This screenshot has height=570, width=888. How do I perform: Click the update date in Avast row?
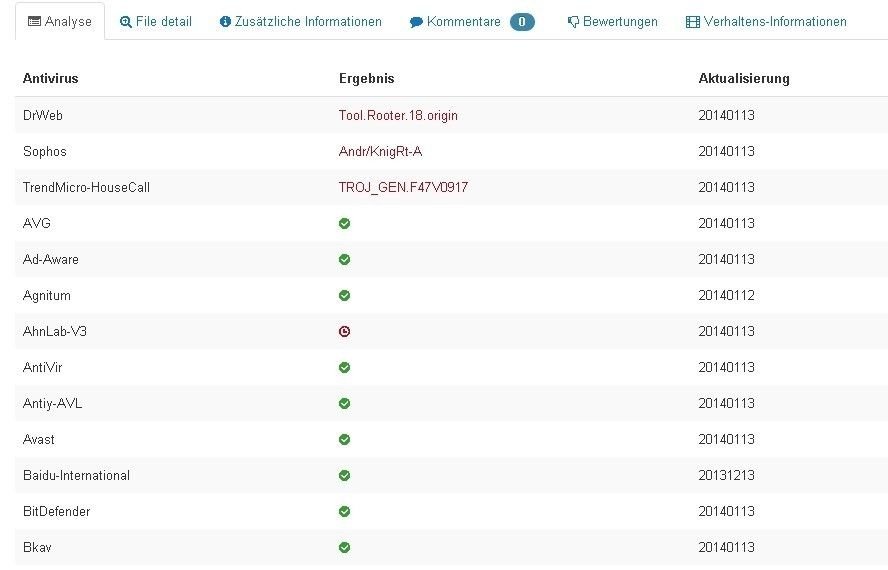pyautogui.click(x=727, y=439)
